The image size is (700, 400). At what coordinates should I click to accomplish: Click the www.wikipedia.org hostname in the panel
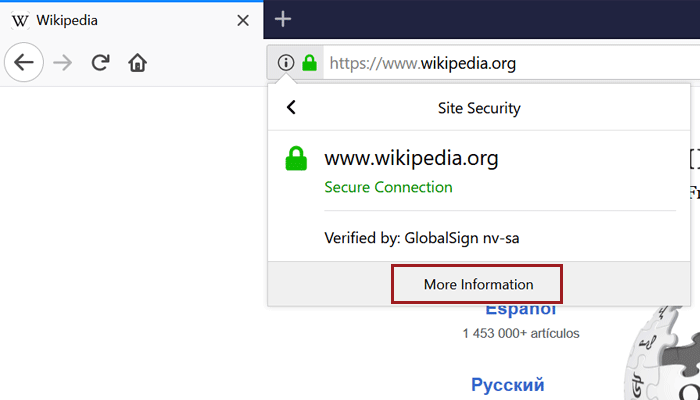[x=411, y=158]
